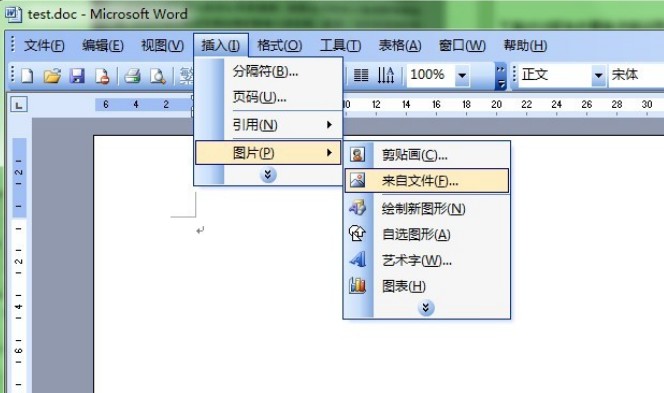The height and width of the screenshot is (393, 664).
Task: Click the Columns icon in toolbar
Action: (361, 75)
